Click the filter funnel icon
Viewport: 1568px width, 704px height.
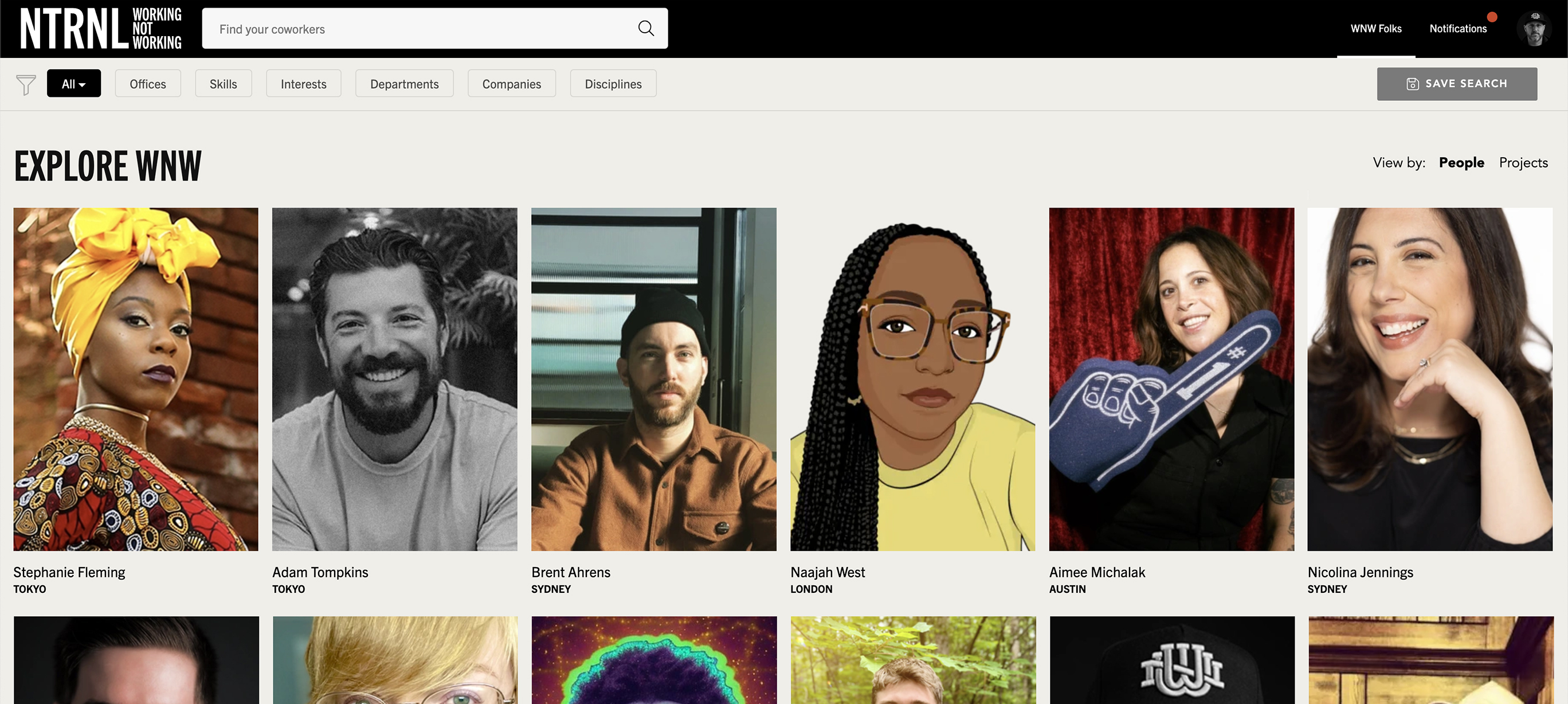coord(26,84)
